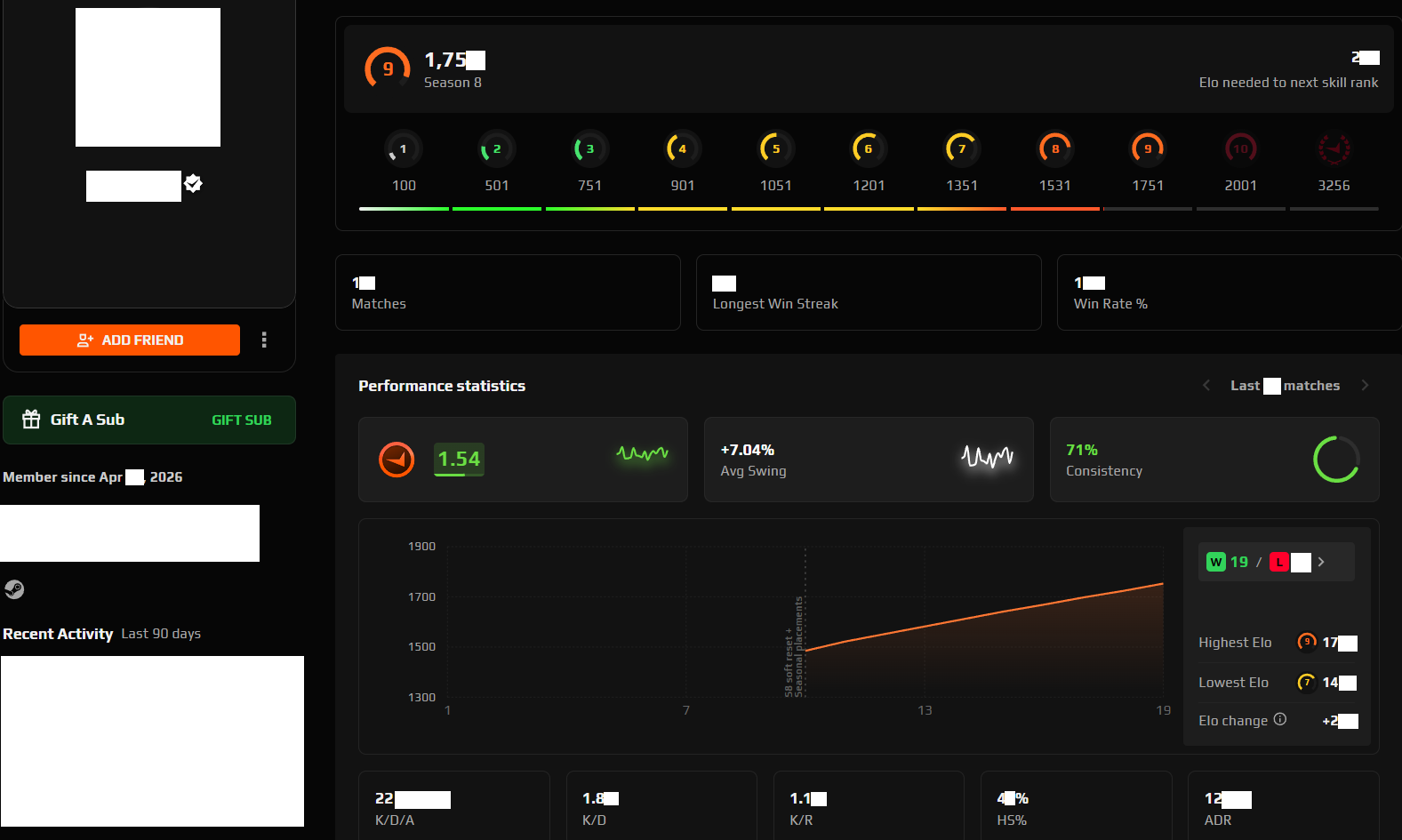Advance matches range with right chevron
The height and width of the screenshot is (840, 1402).
1365,385
